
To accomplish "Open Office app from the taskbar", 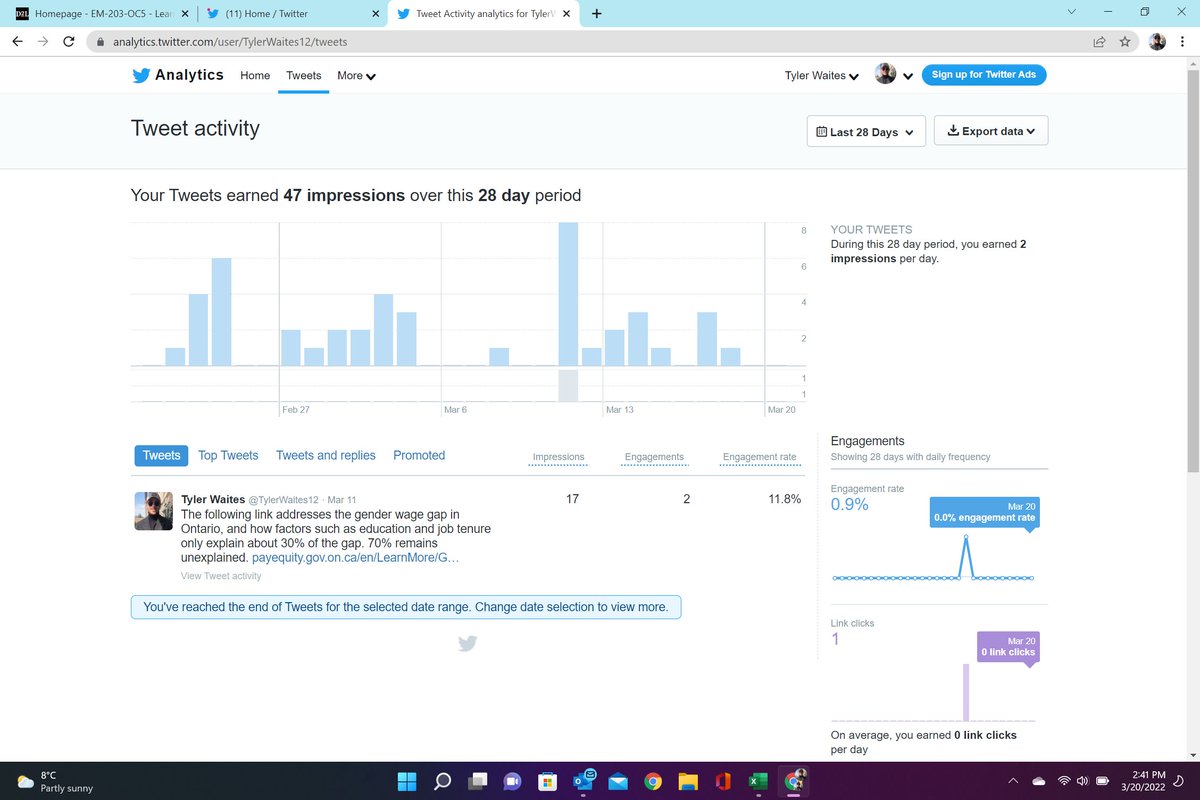I will pyautogui.click(x=723, y=781).
